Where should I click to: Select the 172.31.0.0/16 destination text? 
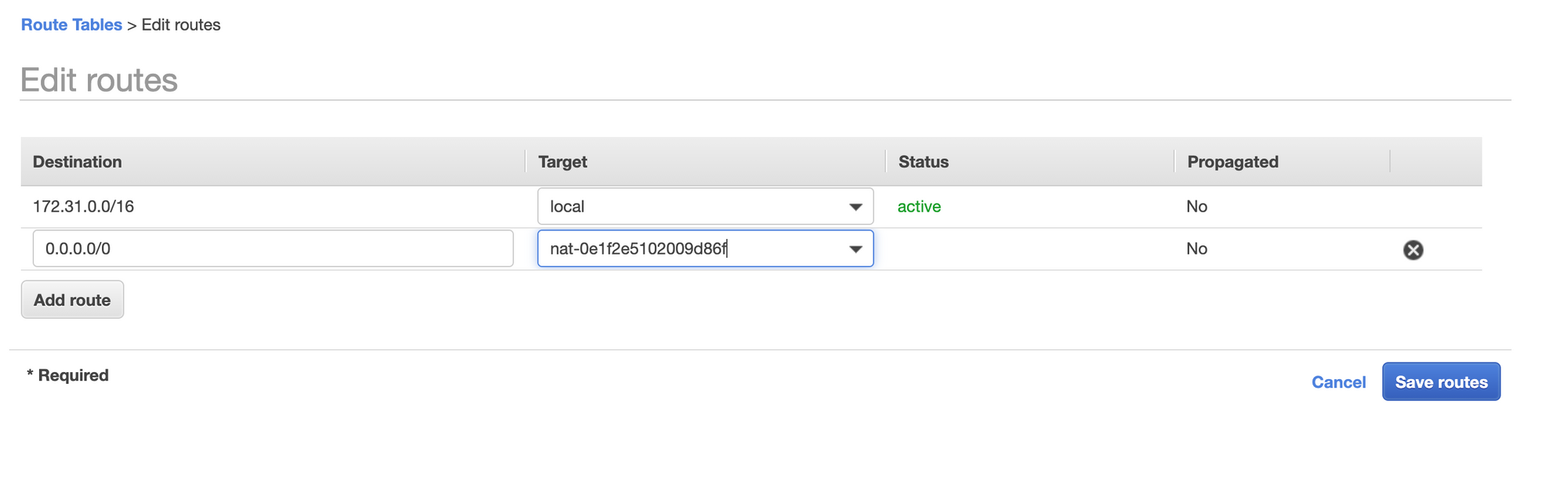tap(83, 207)
